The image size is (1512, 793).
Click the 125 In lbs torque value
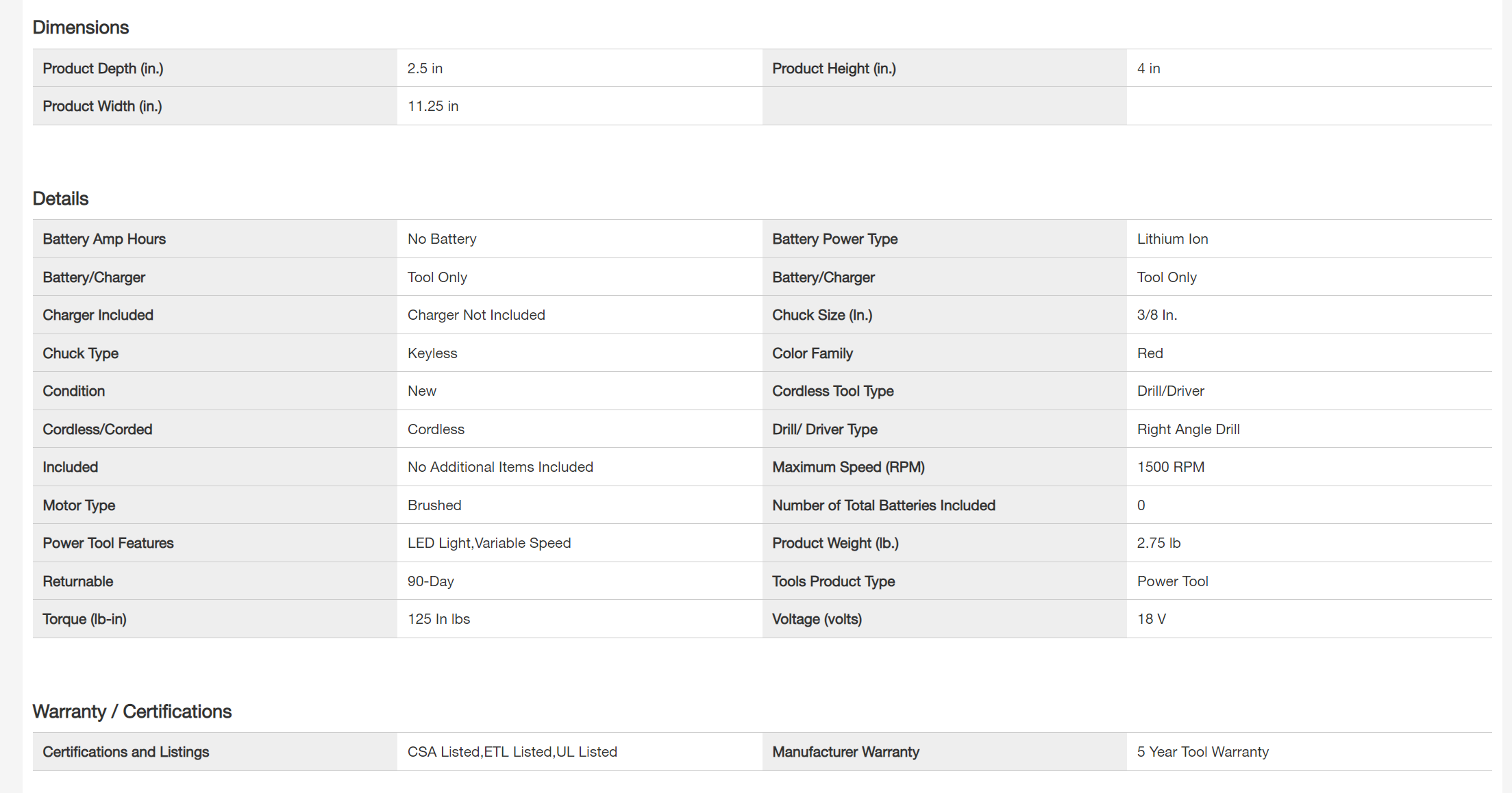click(438, 619)
